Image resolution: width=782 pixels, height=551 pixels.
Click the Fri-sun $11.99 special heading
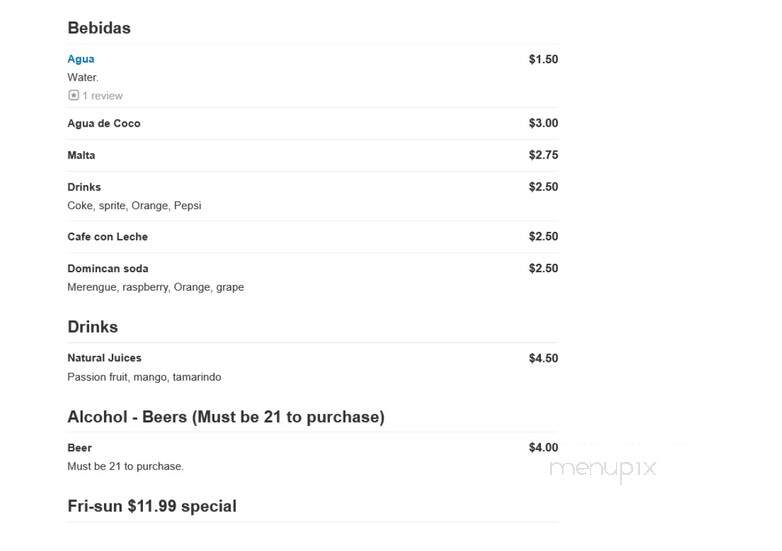tap(152, 506)
